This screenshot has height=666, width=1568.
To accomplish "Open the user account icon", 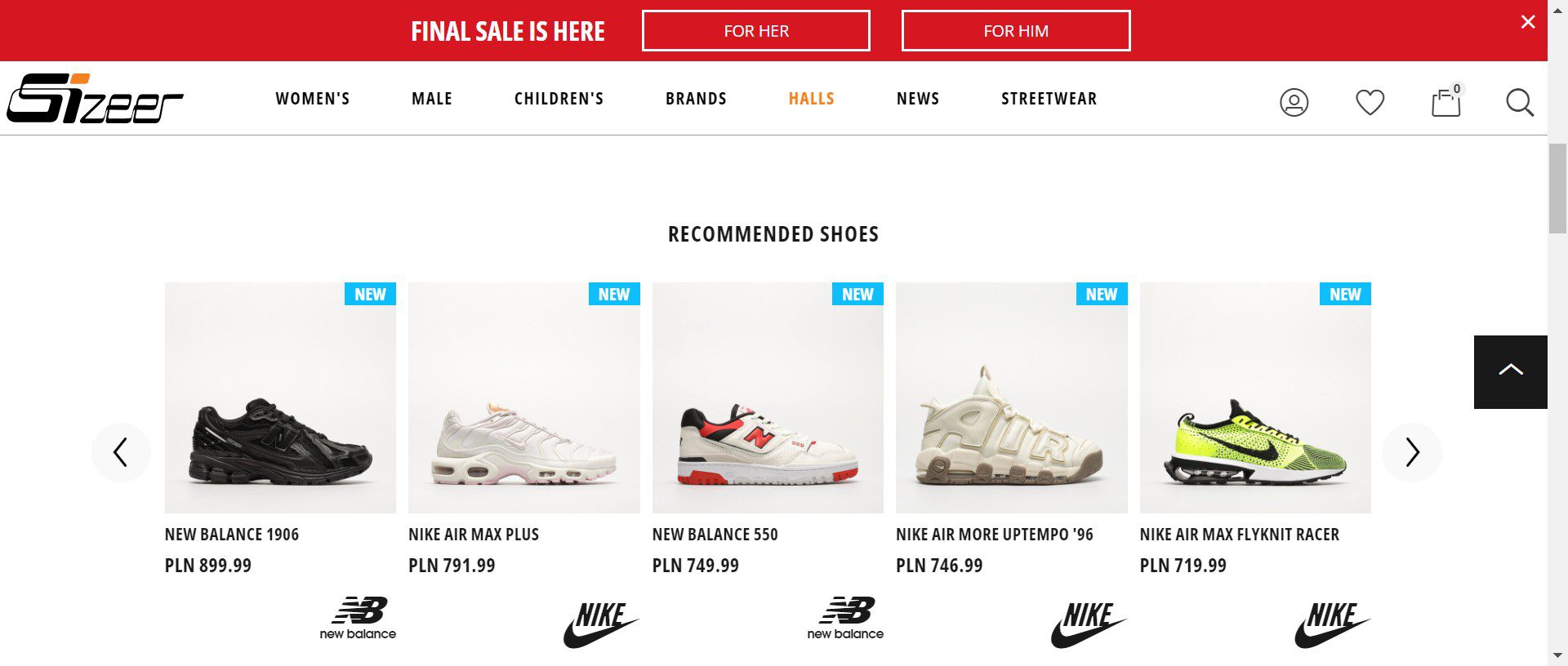I will tap(1294, 102).
